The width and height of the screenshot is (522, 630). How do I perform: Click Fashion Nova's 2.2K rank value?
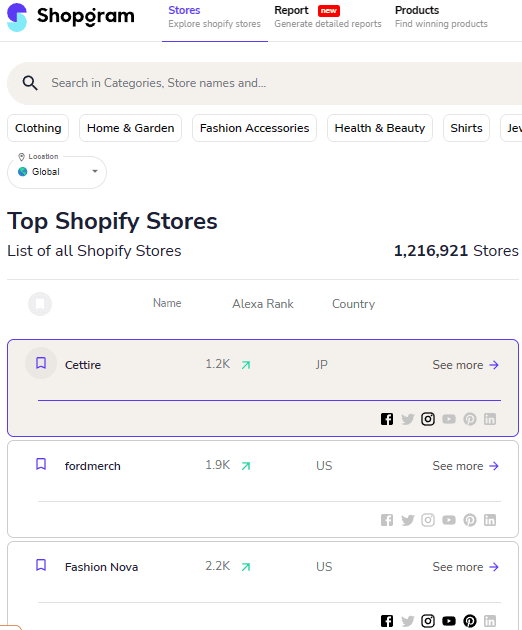click(217, 566)
